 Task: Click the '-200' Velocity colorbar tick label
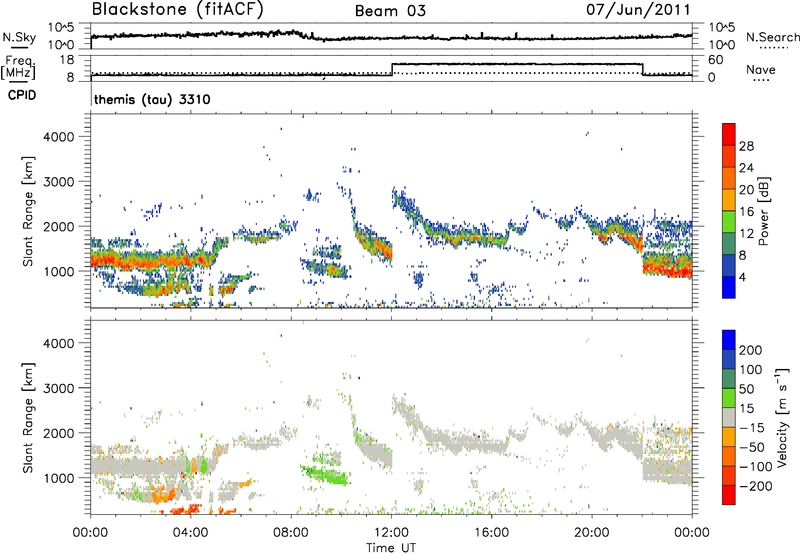click(x=754, y=486)
